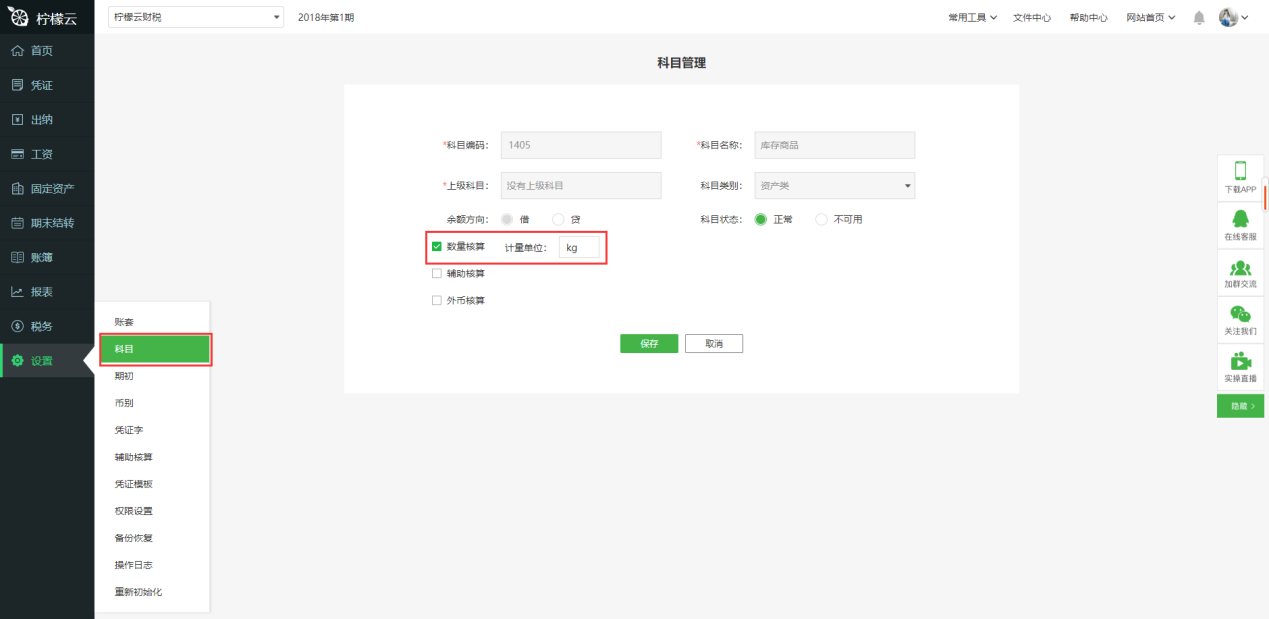Image resolution: width=1269 pixels, height=619 pixels.
Task: Check the 外币核算 option
Action: (436, 300)
